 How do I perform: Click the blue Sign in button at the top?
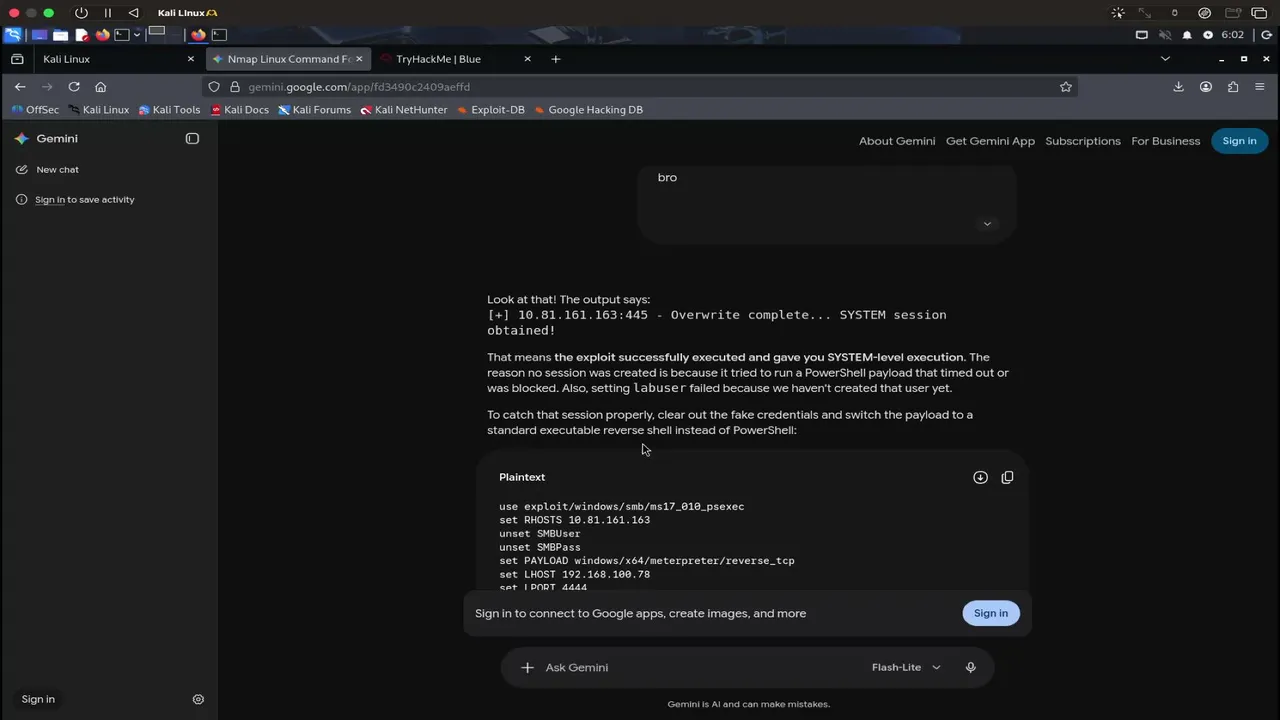coord(1239,141)
